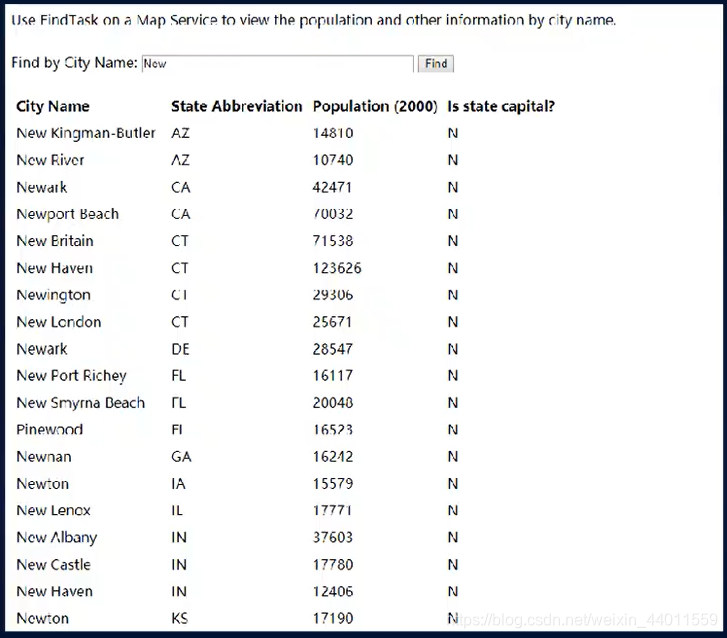This screenshot has height=638, width=727.
Task: Select the New Smyrna Beach city name
Action: pos(81,402)
